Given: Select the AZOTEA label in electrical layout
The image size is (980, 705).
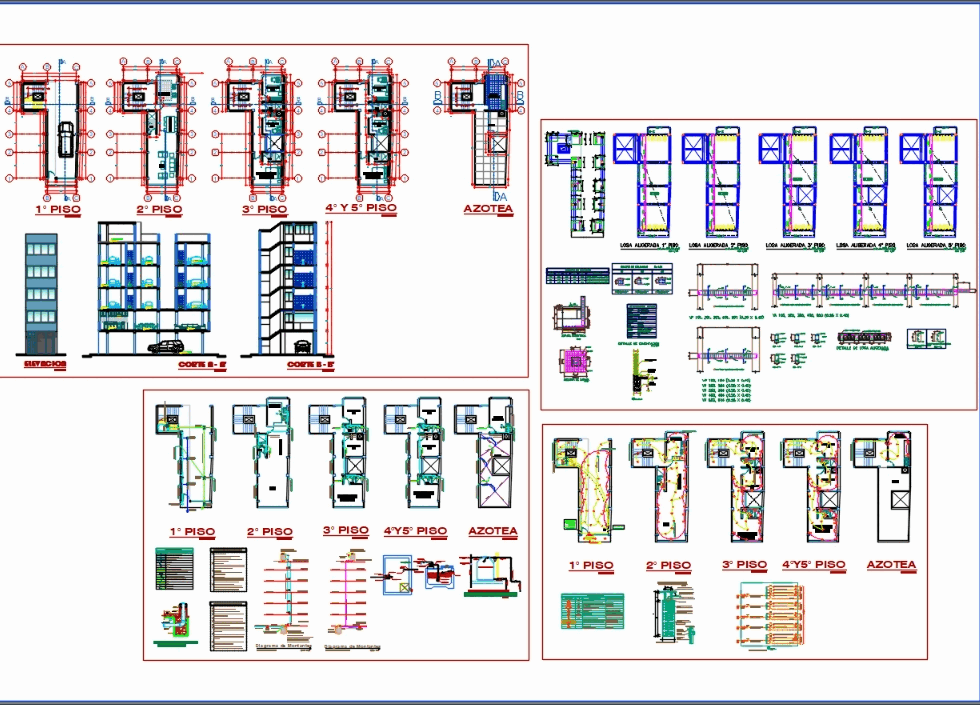Looking at the screenshot, I should [890, 565].
